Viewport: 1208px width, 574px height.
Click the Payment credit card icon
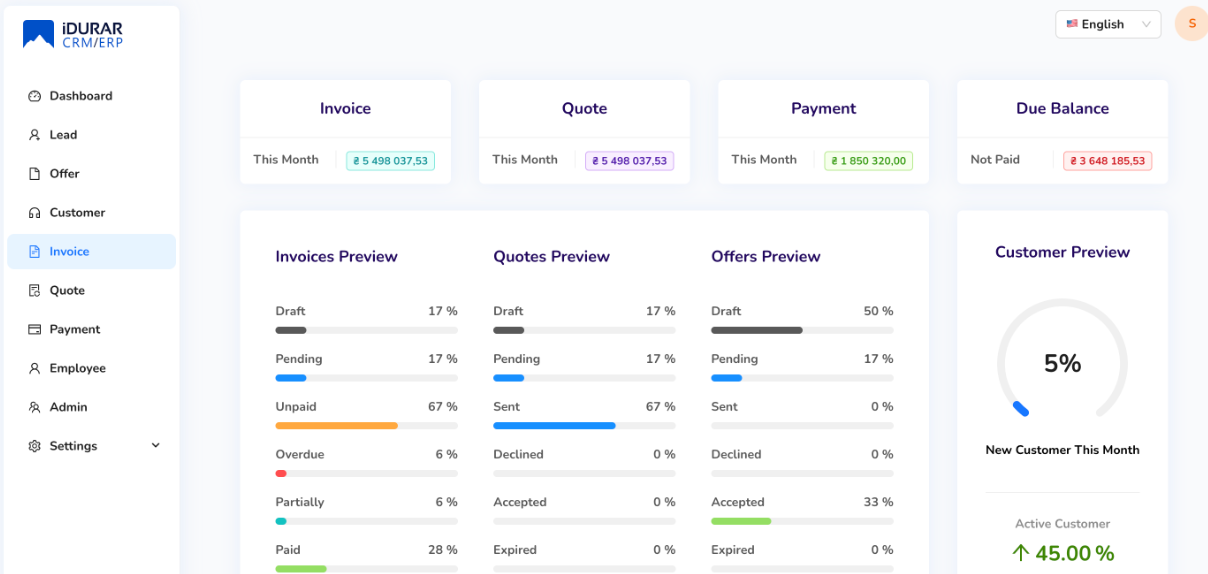click(34, 330)
